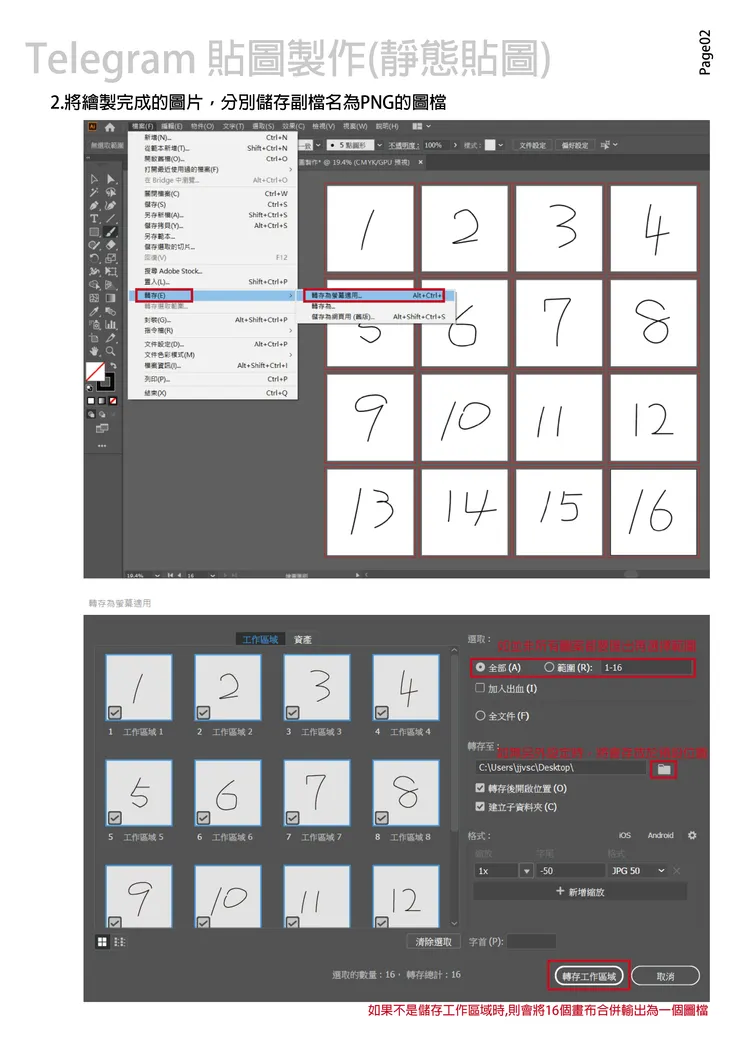Viewport: 740px width, 1046px height.
Task: Toggle 轉存後開啟位置 (O) checkbox
Action: click(480, 788)
